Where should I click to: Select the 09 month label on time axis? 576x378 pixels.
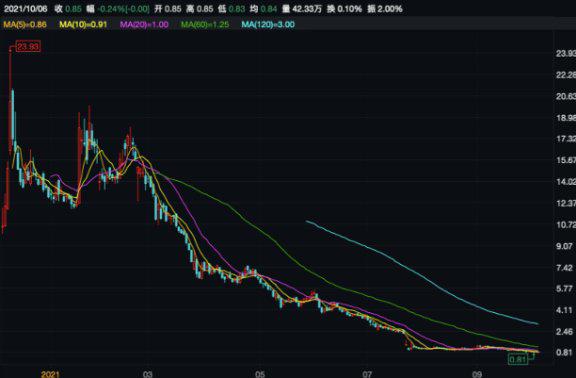477,374
